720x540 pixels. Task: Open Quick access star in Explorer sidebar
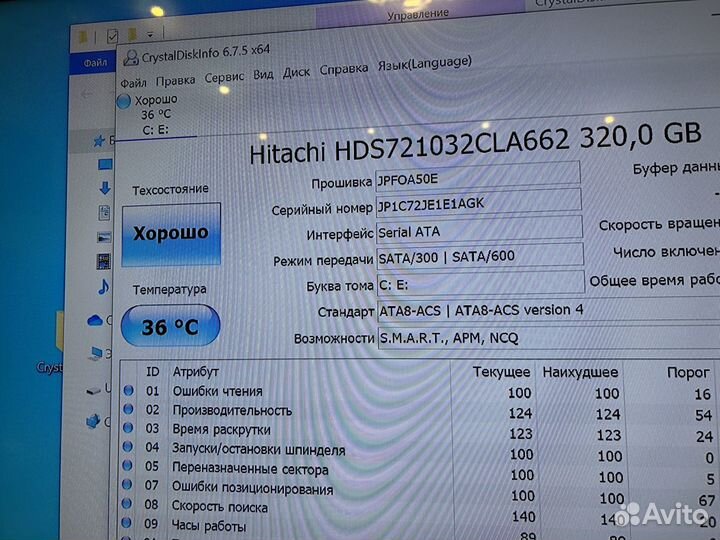click(99, 141)
